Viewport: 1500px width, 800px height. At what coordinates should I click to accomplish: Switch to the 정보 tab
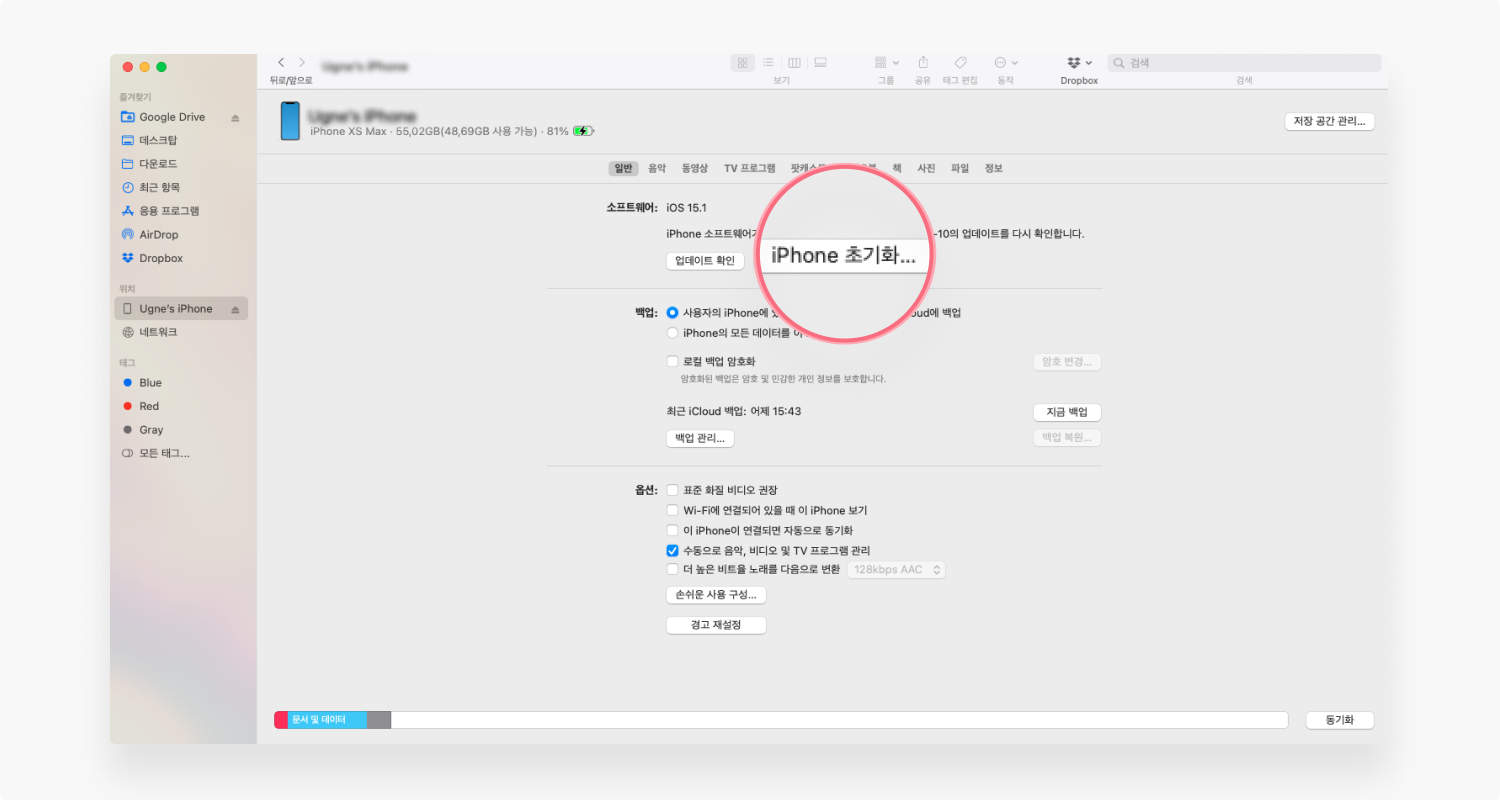pyautogui.click(x=993, y=168)
